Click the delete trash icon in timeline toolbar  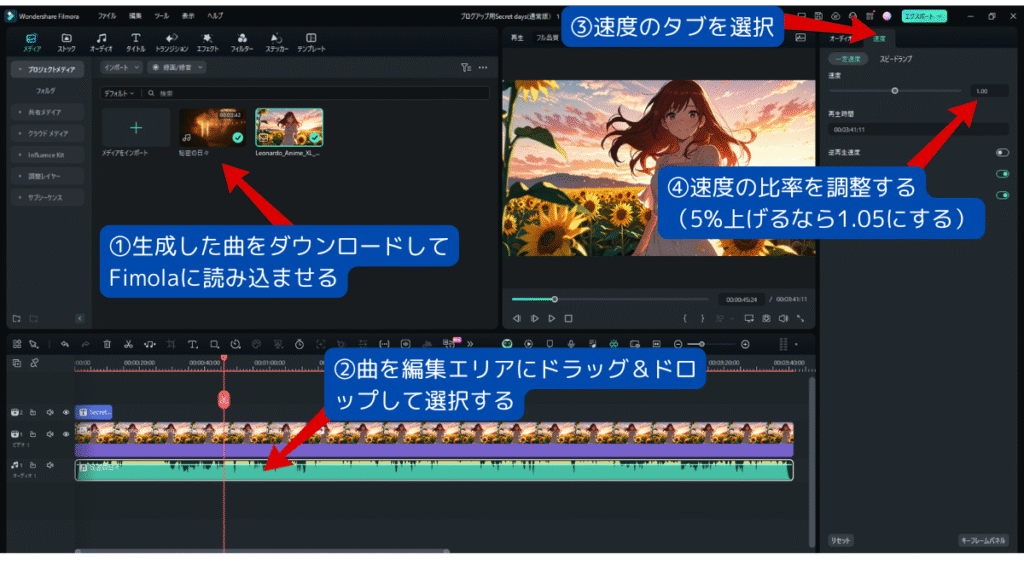[x=107, y=344]
